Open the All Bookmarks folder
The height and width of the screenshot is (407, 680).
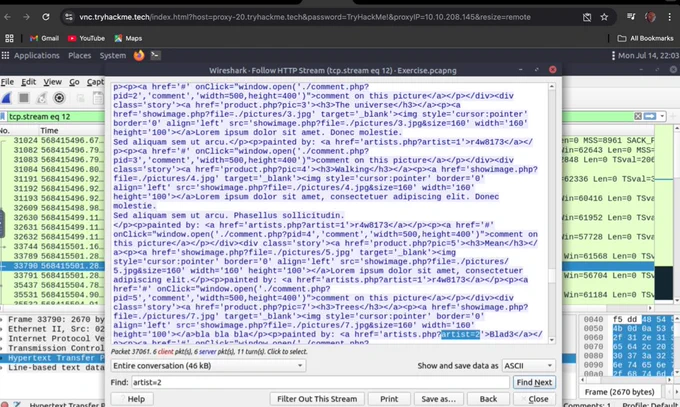tap(645, 38)
